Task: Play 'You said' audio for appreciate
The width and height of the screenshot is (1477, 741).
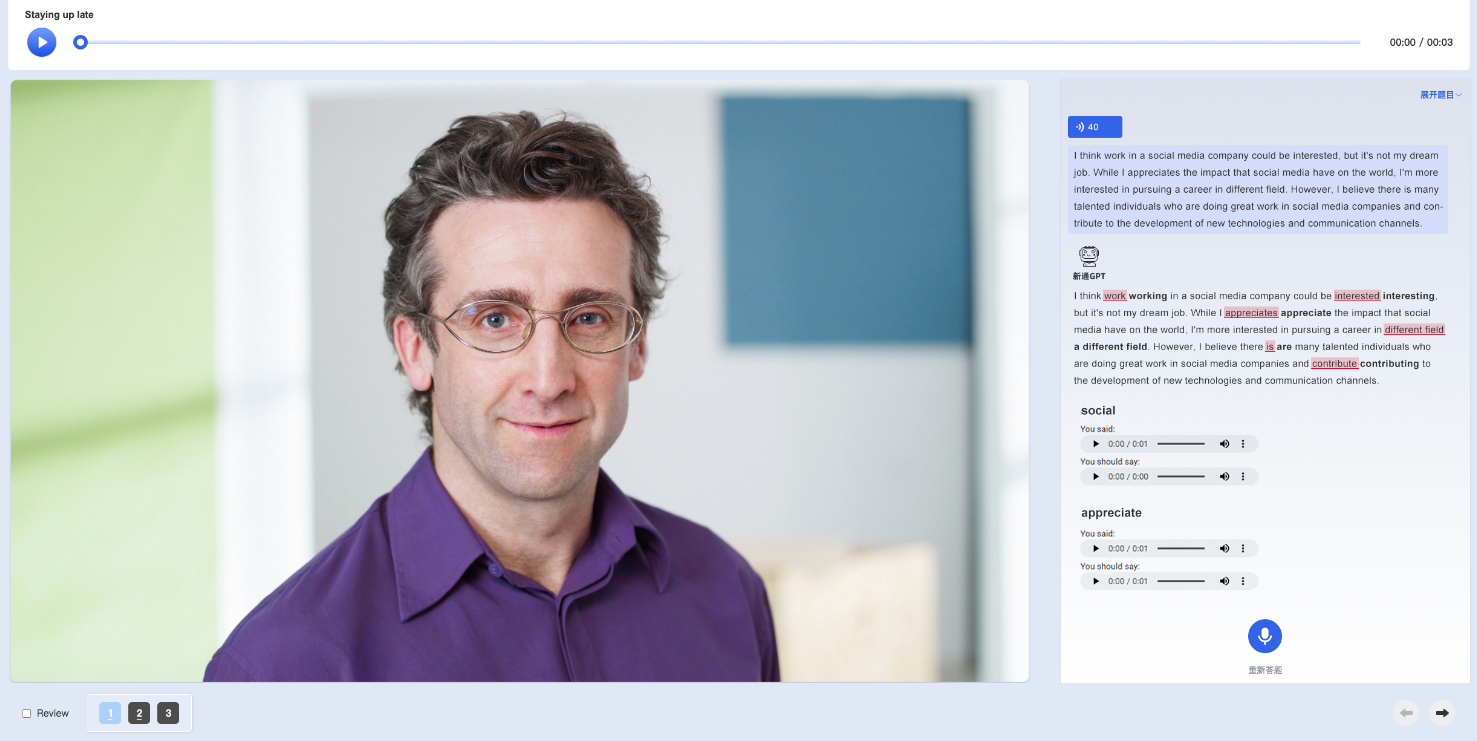Action: (x=1096, y=549)
